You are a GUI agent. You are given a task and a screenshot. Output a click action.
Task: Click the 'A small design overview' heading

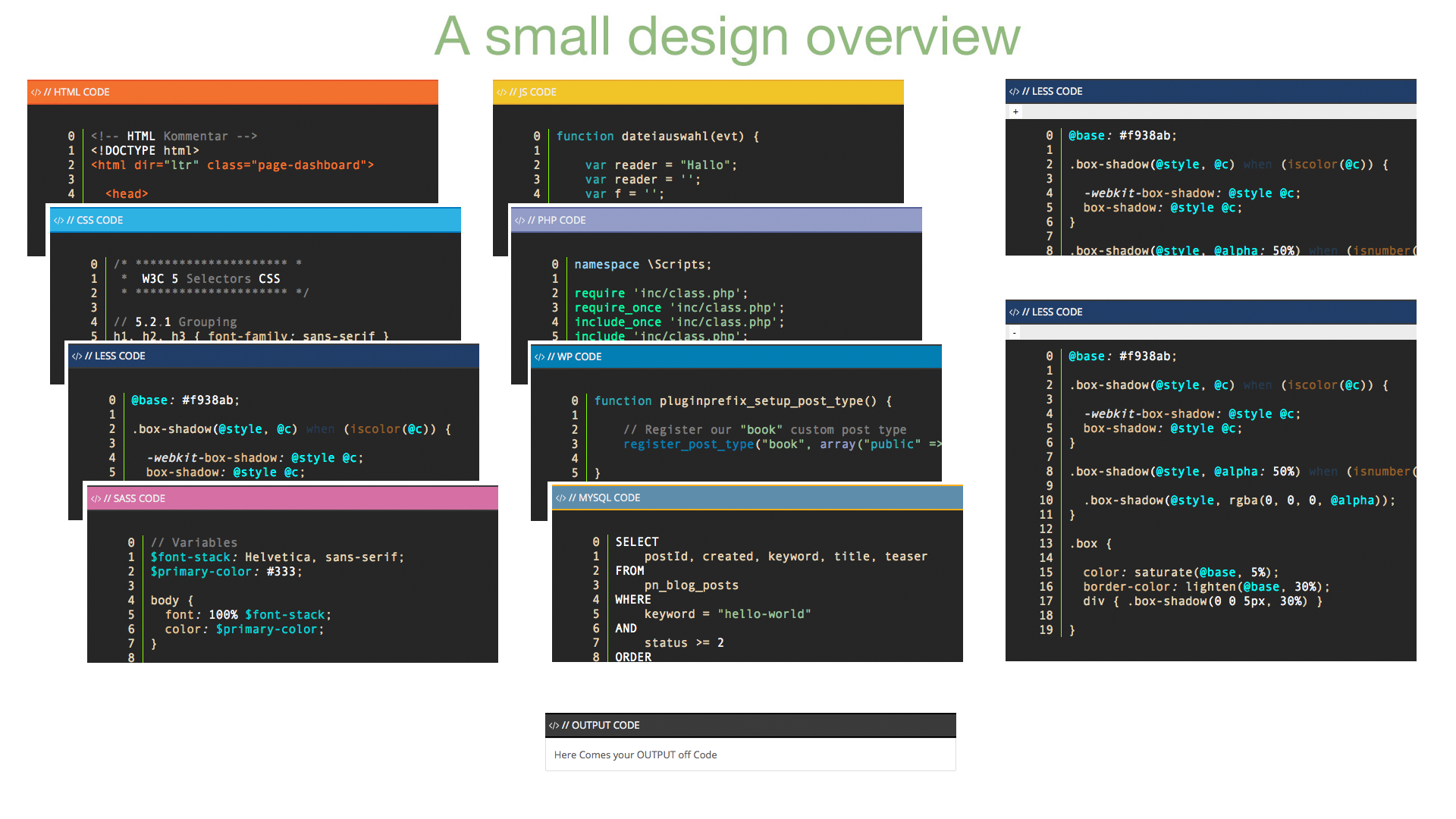(728, 36)
